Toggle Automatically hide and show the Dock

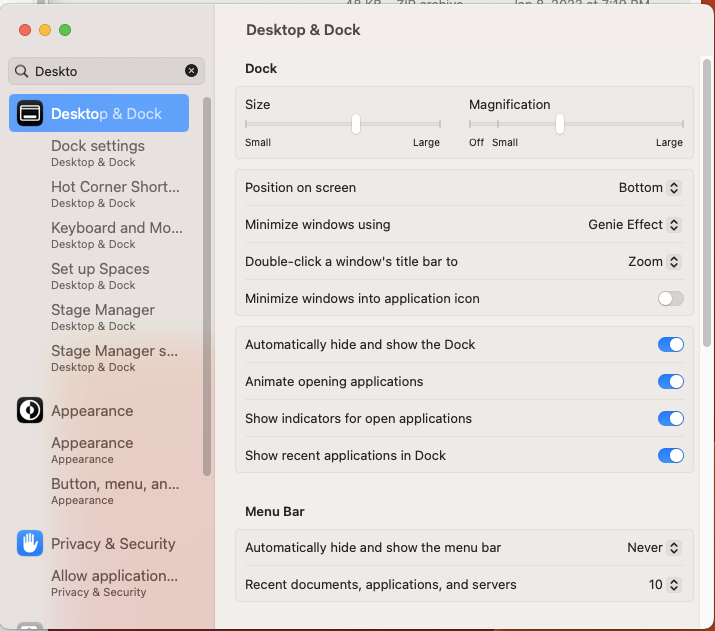pyautogui.click(x=670, y=345)
